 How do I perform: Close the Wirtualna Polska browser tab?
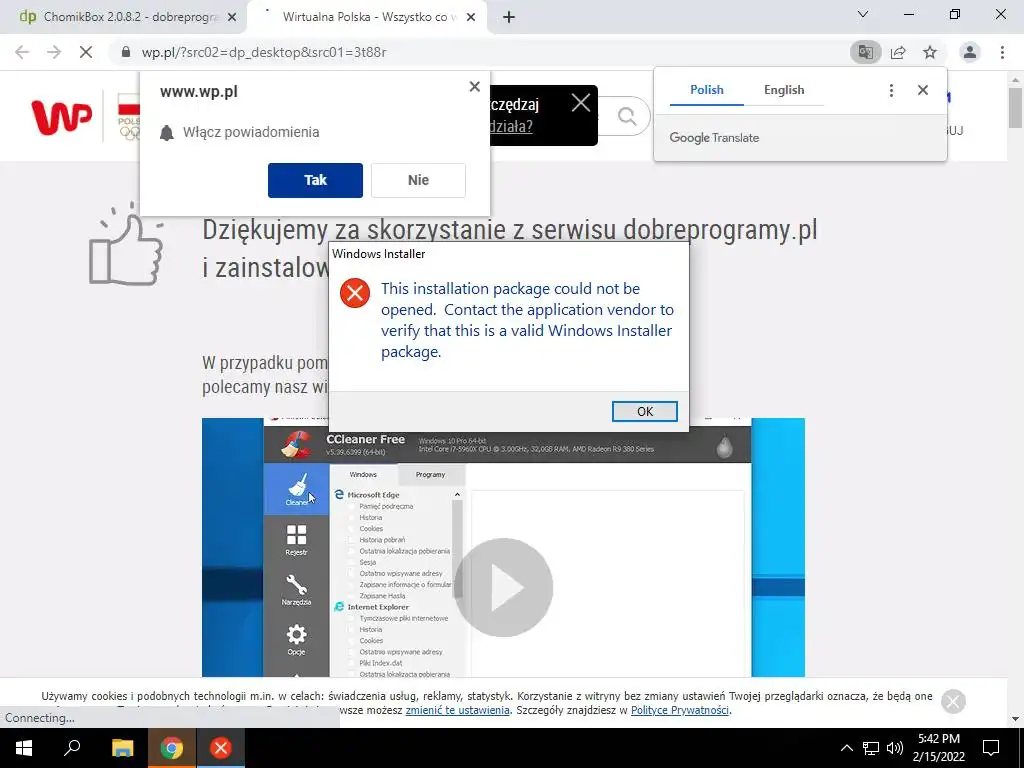(471, 18)
